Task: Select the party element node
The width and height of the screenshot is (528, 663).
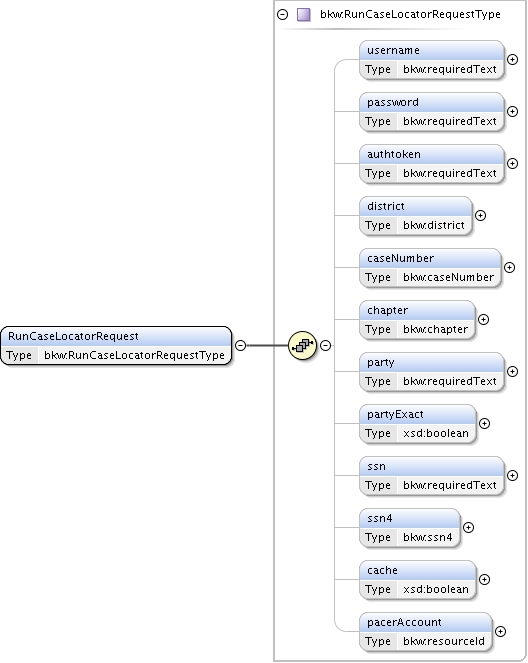Action: pos(432,372)
